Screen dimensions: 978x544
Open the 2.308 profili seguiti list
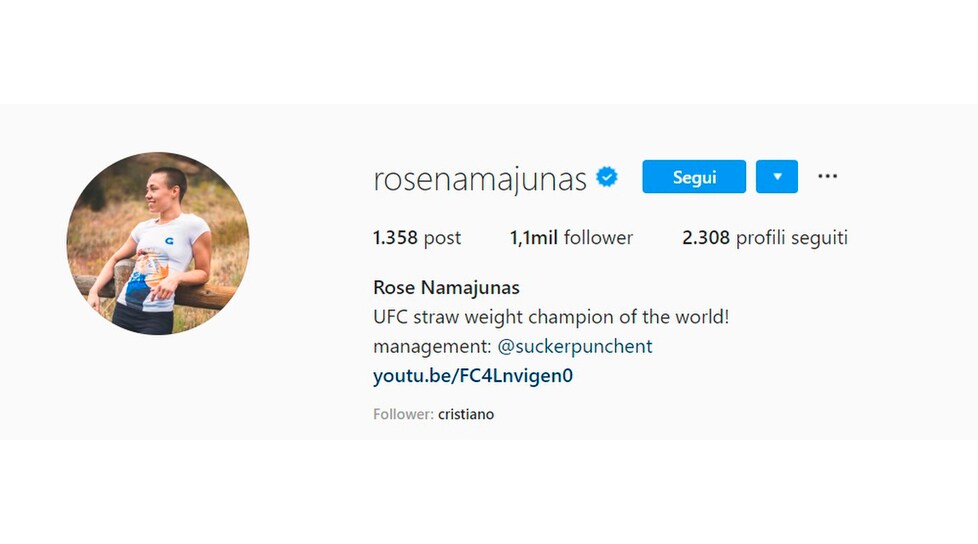pos(765,238)
